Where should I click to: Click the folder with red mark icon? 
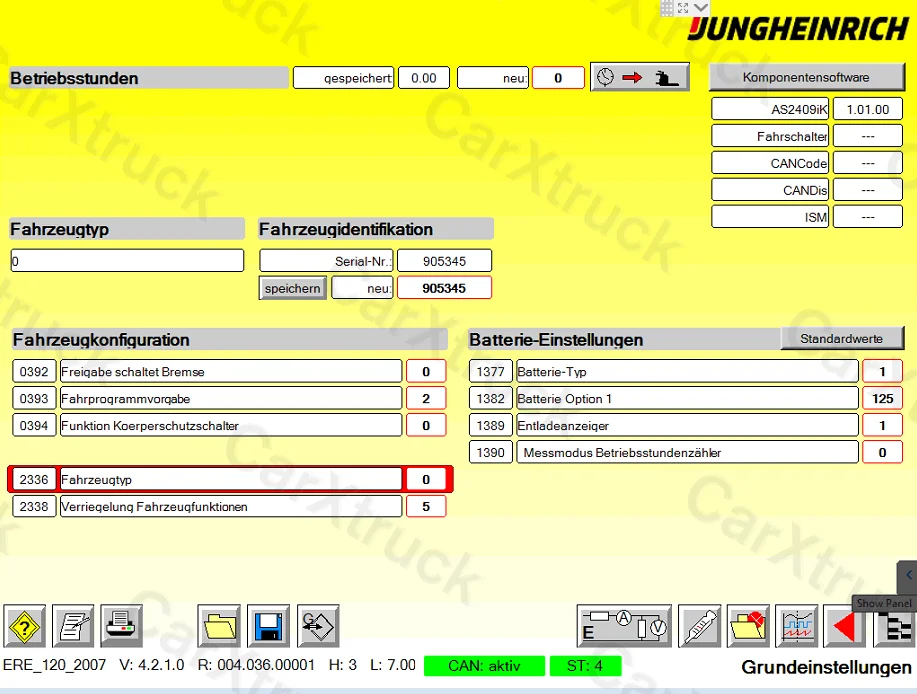pos(748,626)
